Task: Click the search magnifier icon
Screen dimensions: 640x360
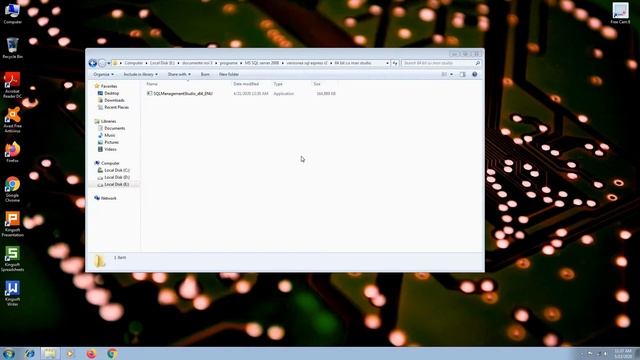Action: (x=478, y=63)
